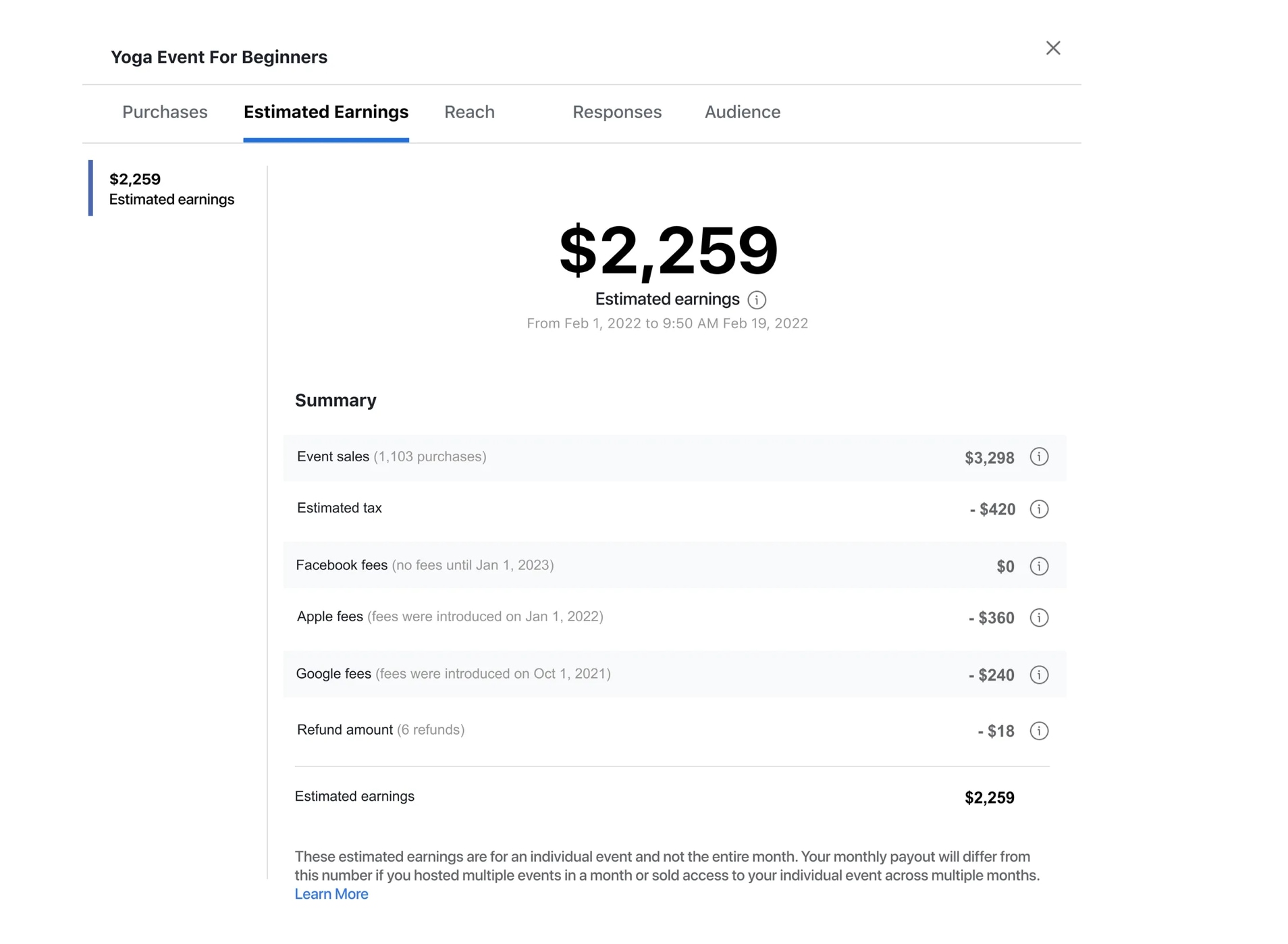Click the Event sales (1,103 purchases) label
This screenshot has height=944, width=1288.
[392, 456]
